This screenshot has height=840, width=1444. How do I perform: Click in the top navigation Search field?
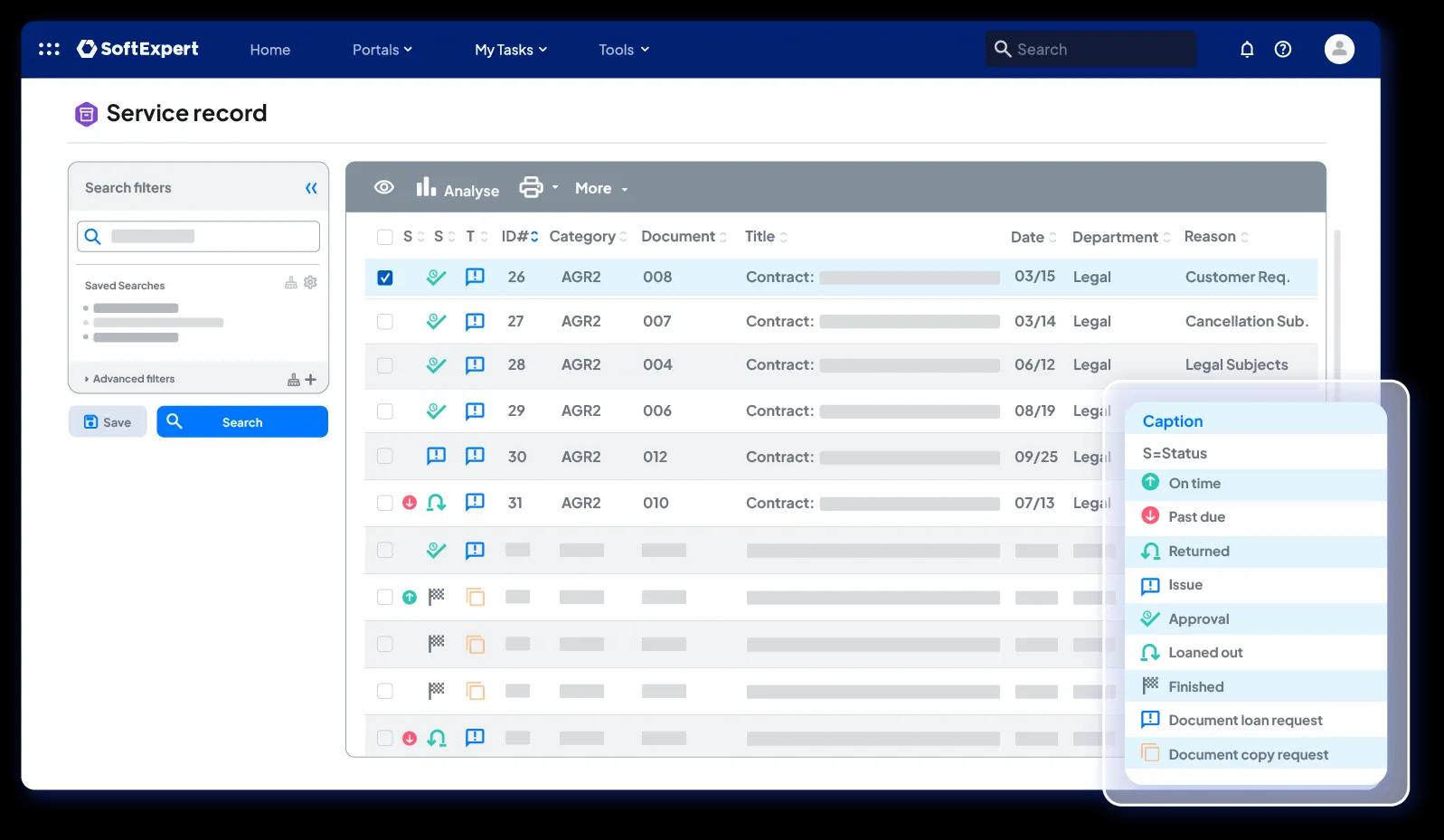[x=1090, y=49]
